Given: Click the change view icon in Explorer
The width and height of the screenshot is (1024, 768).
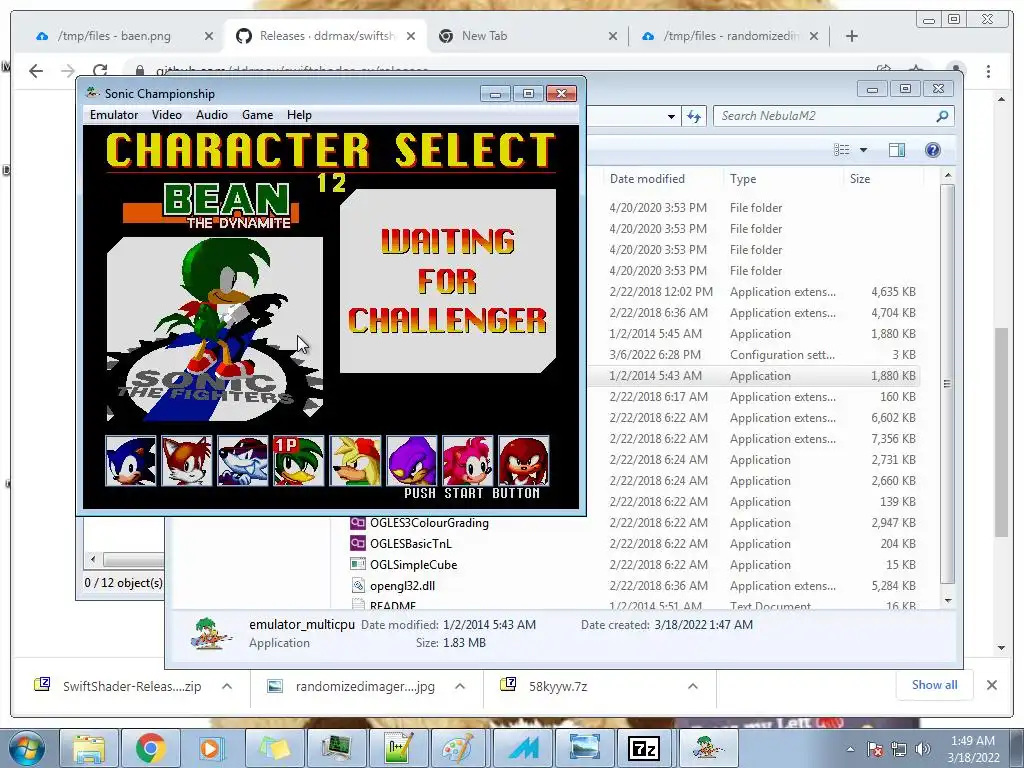Looking at the screenshot, I should tap(842, 150).
